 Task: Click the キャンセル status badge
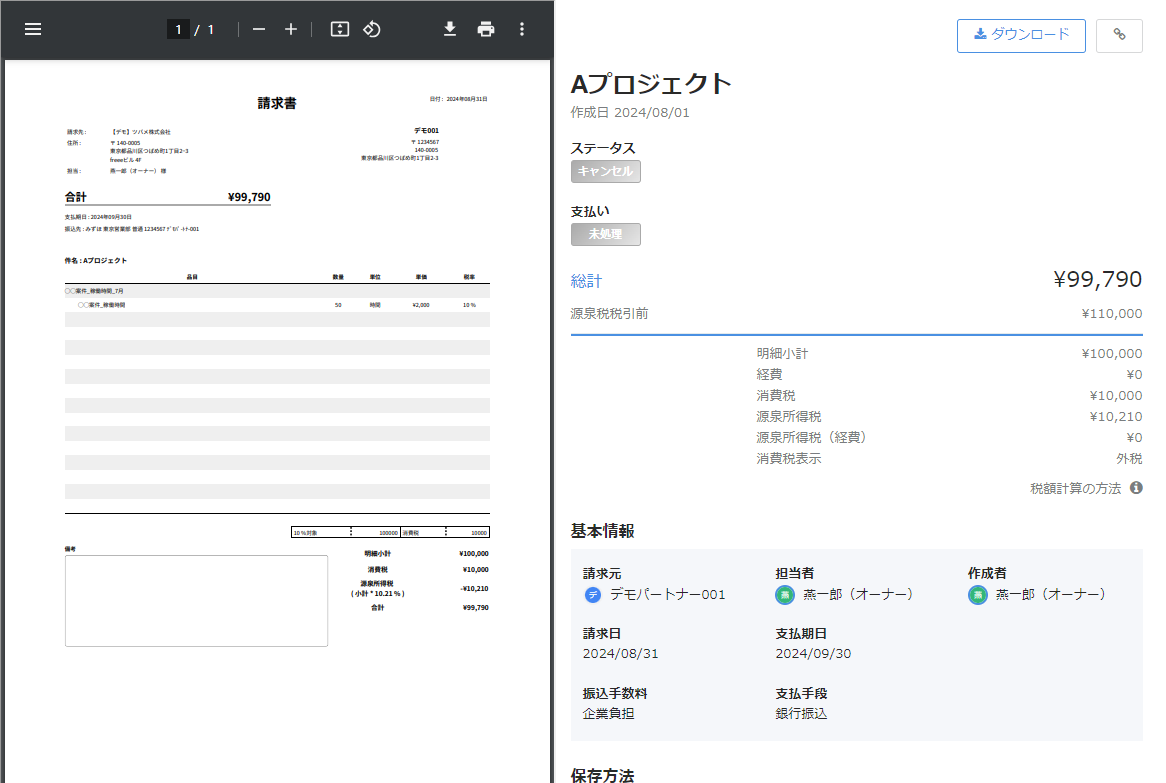pos(605,171)
